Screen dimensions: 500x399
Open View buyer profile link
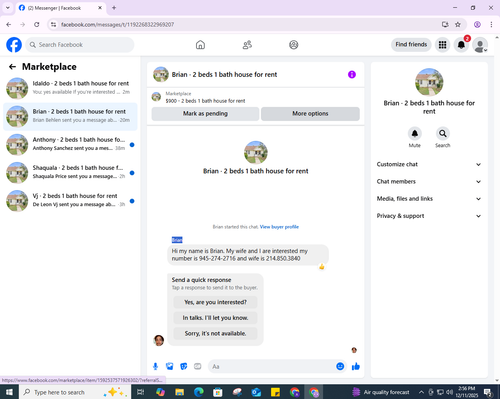[279, 227]
